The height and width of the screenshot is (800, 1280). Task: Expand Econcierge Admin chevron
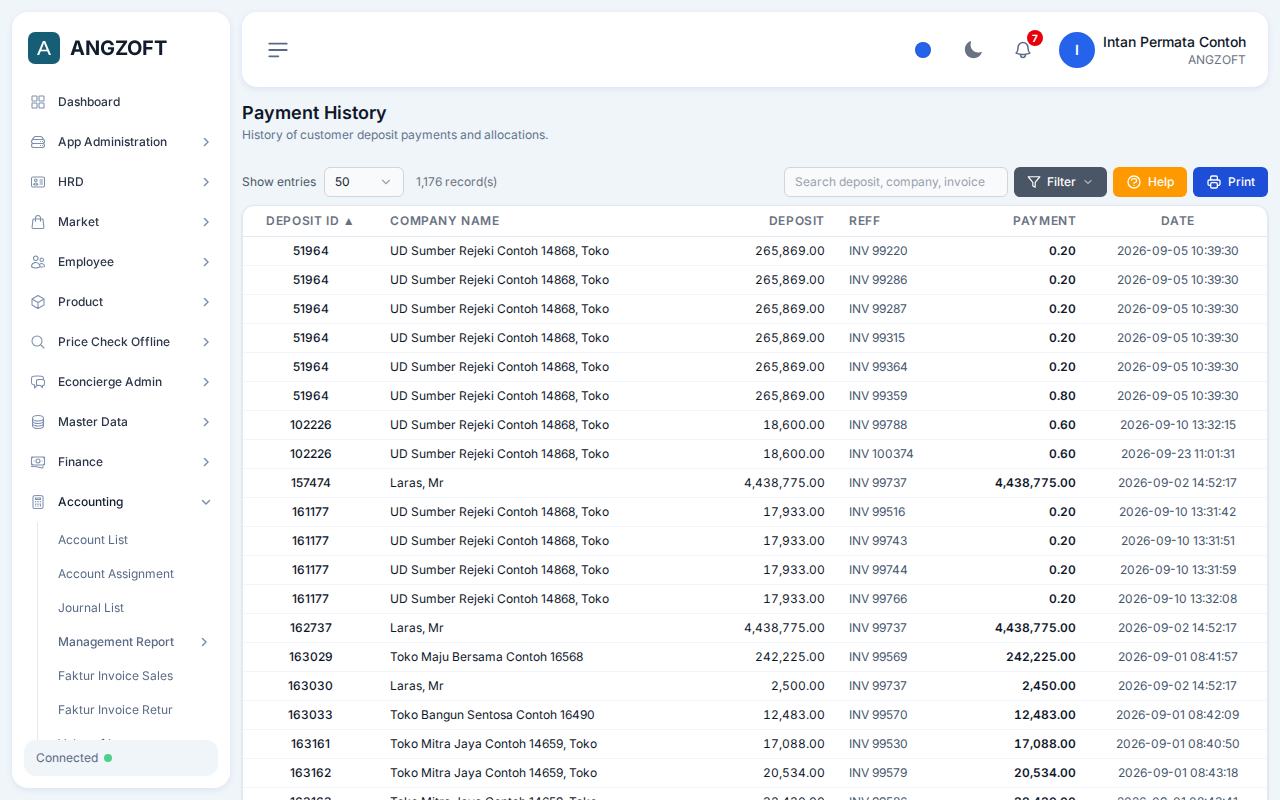click(206, 382)
